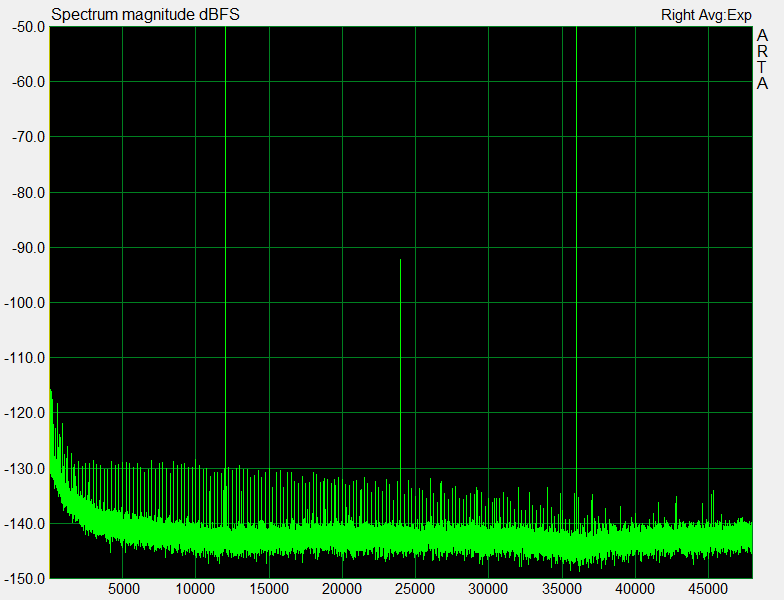The image size is (784, 600).
Task: Click the 40000 frequency axis label
Action: coord(635,589)
